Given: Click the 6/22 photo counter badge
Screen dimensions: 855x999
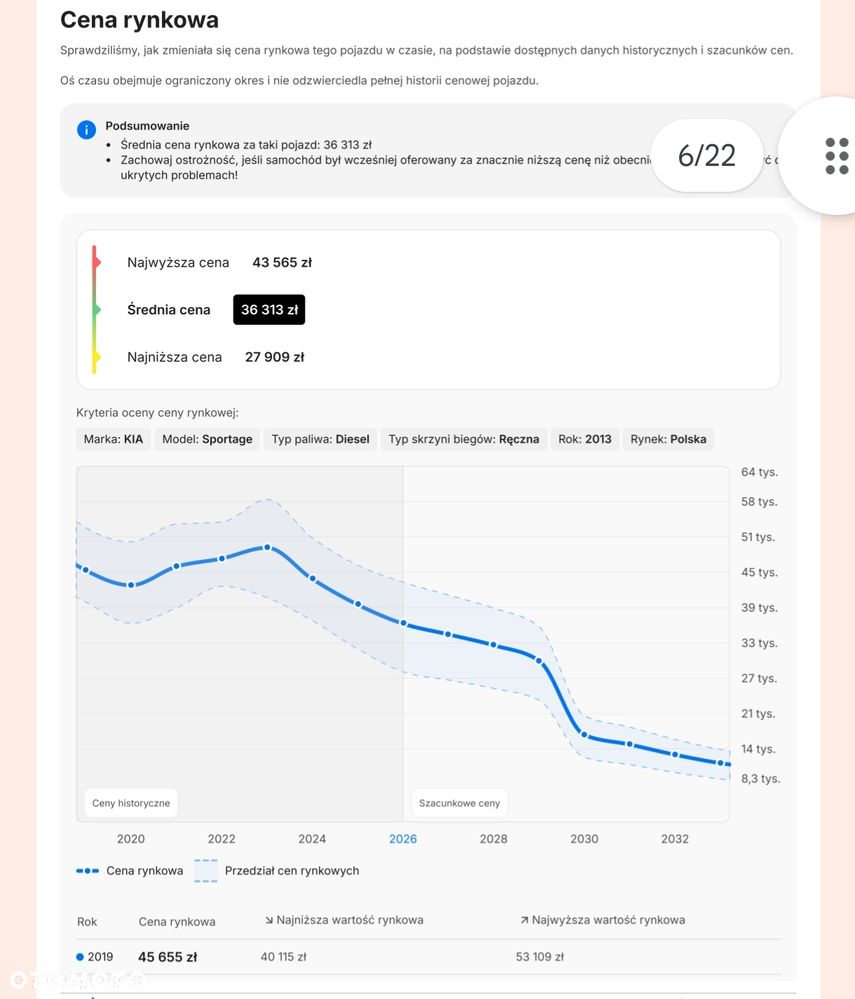Looking at the screenshot, I should coord(707,155).
